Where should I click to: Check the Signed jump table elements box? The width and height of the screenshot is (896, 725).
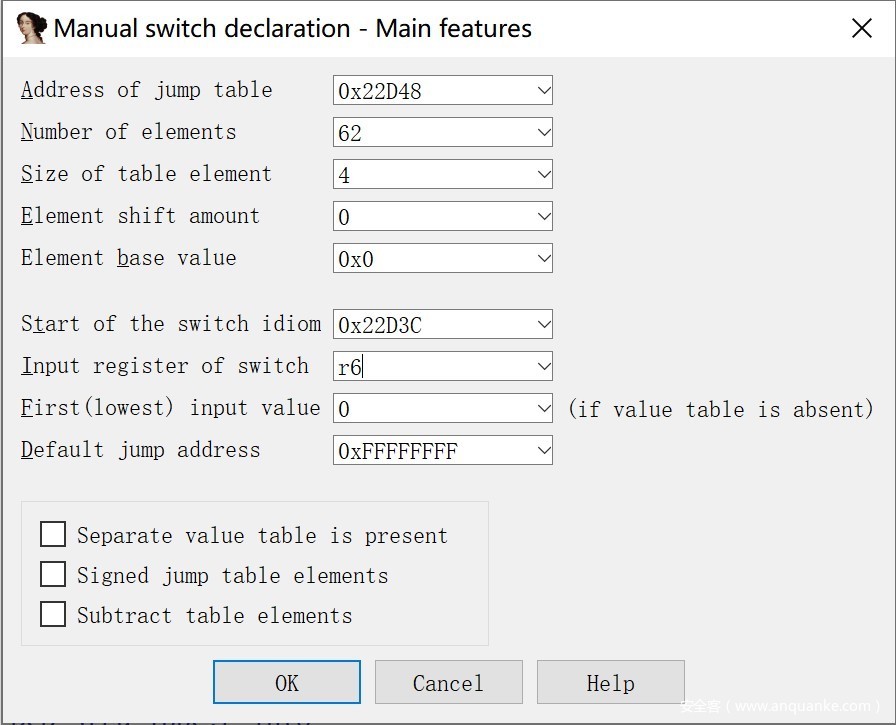53,575
